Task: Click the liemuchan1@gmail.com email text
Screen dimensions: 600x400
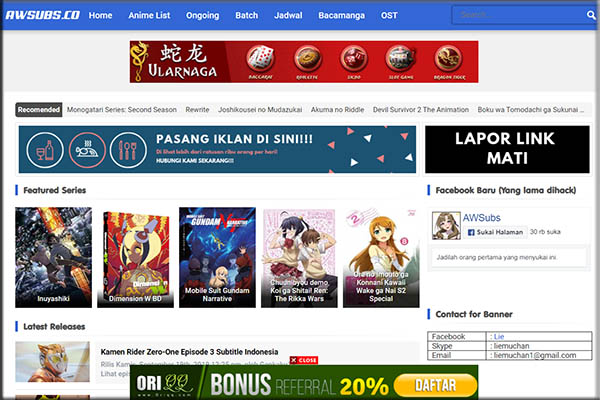Action: [535, 355]
